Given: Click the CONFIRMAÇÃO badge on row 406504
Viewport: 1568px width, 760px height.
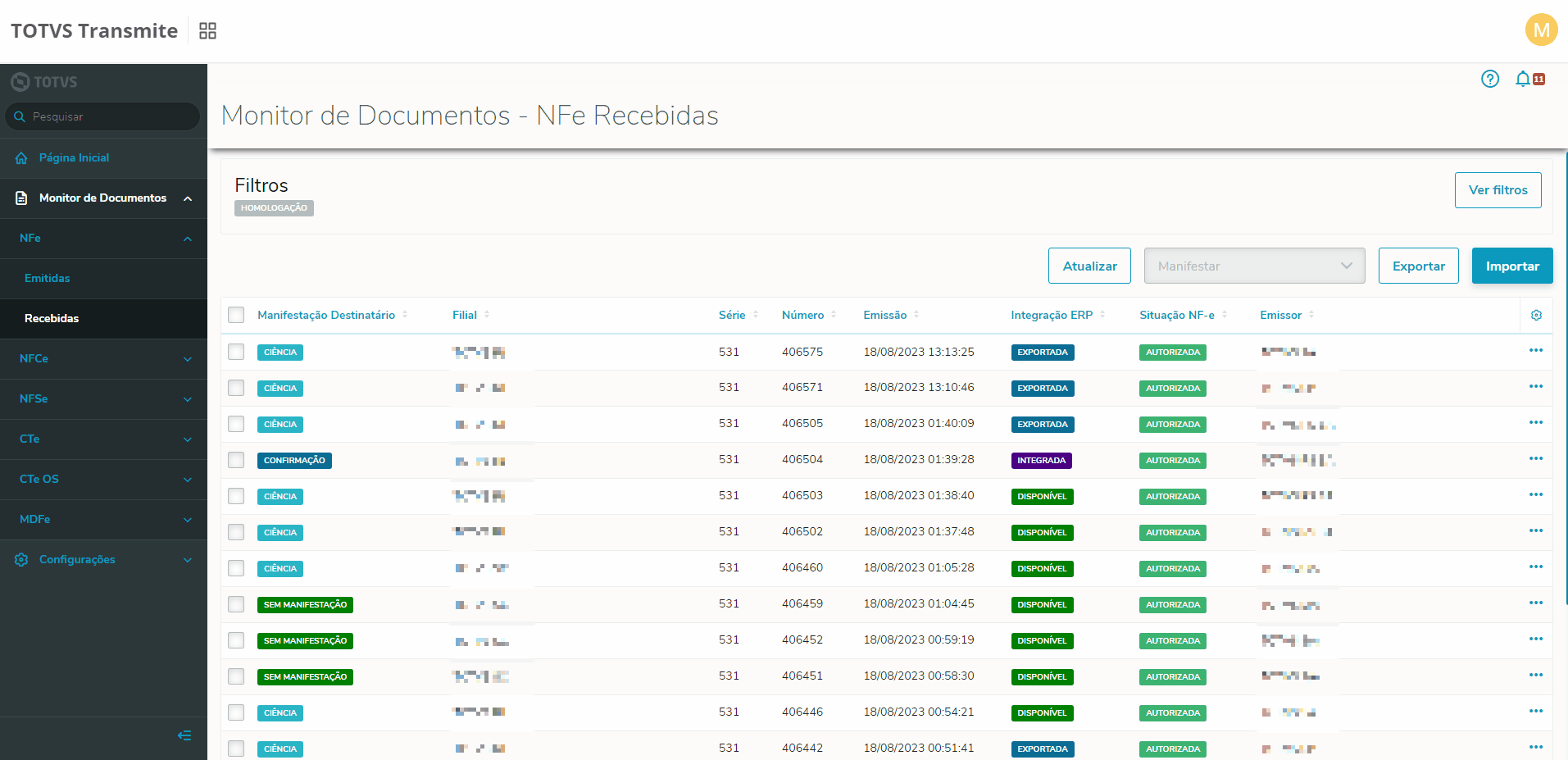Looking at the screenshot, I should [294, 461].
